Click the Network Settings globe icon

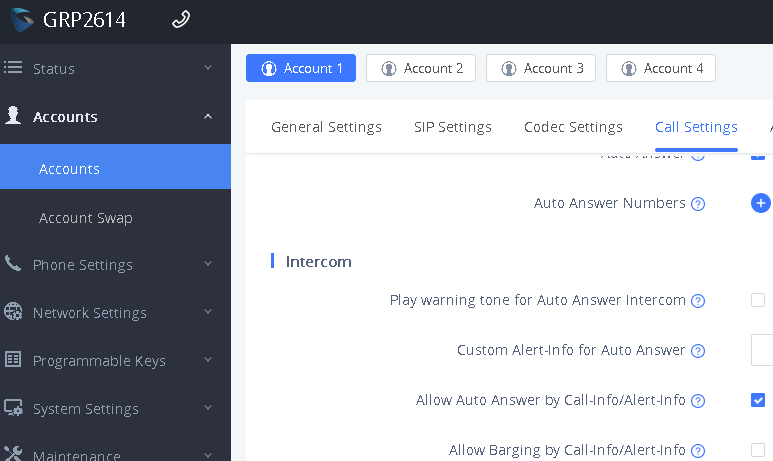[13, 312]
